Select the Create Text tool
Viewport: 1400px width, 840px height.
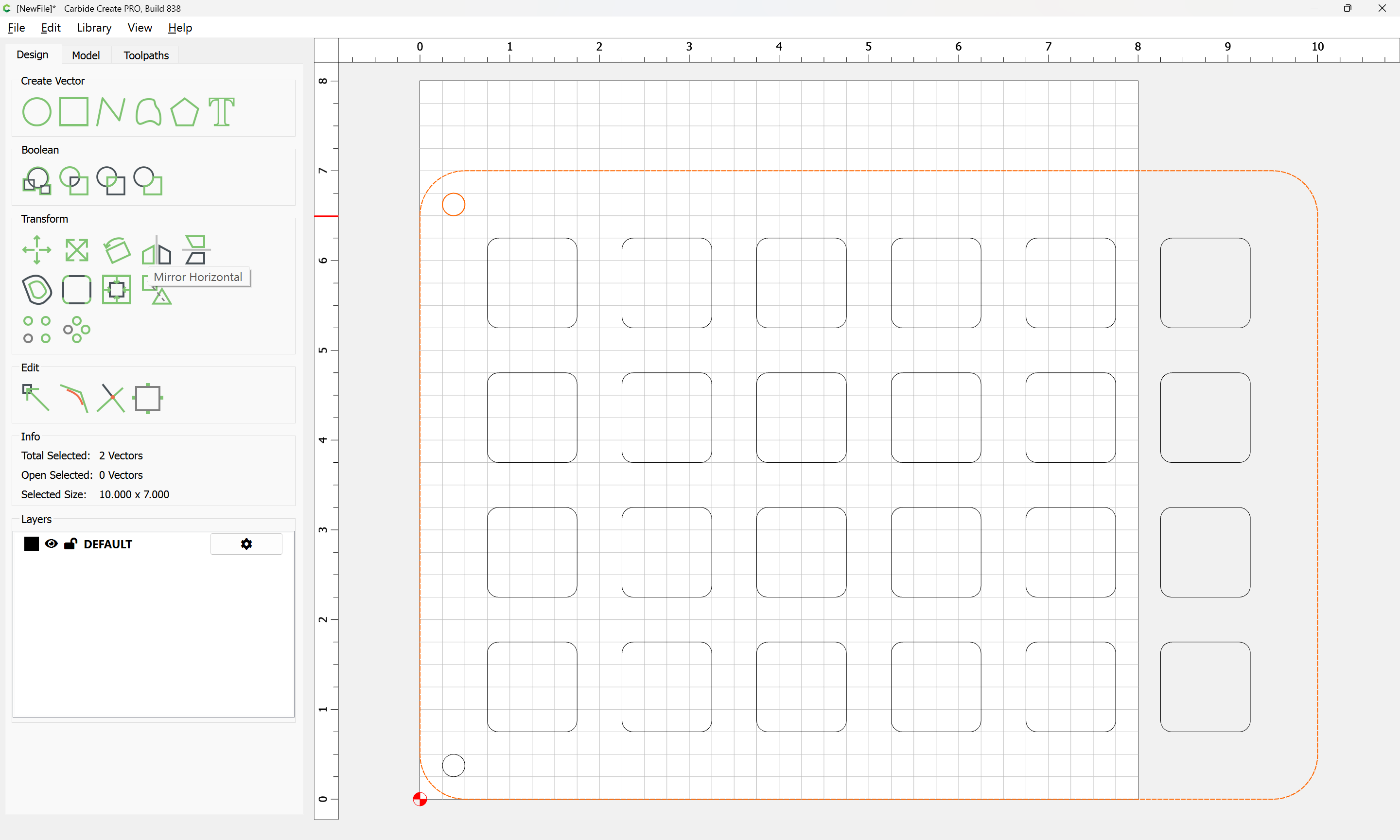coord(222,111)
